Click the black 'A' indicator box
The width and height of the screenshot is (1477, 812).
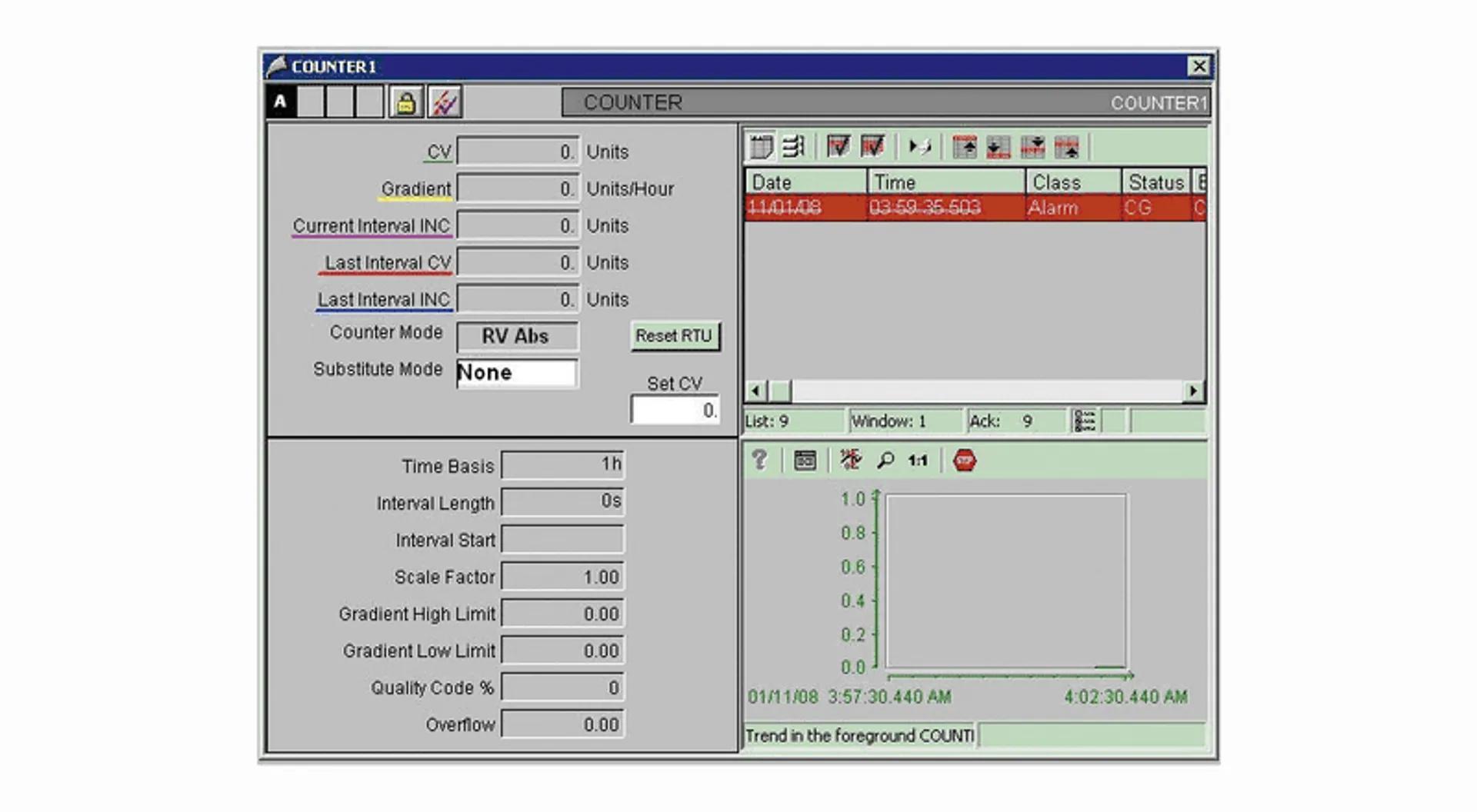tap(281, 101)
